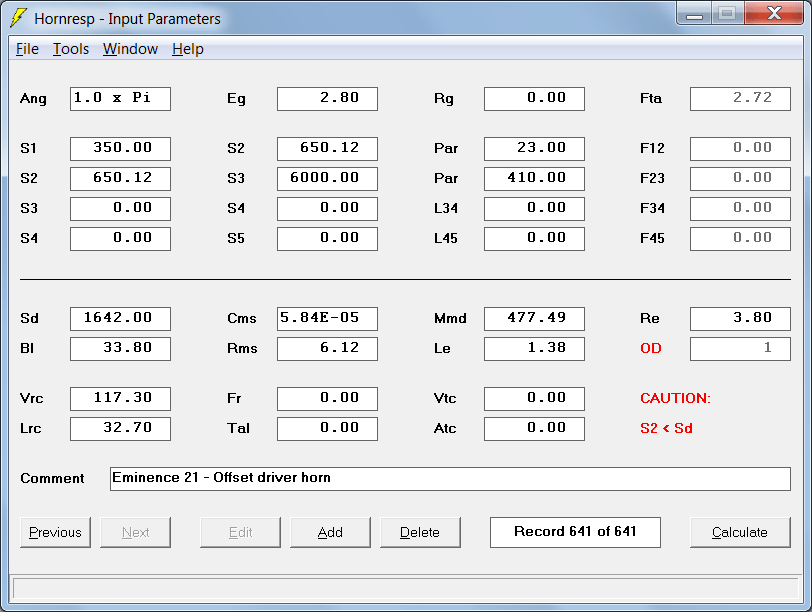Click the F34 field
The image size is (812, 612).
pos(741,209)
